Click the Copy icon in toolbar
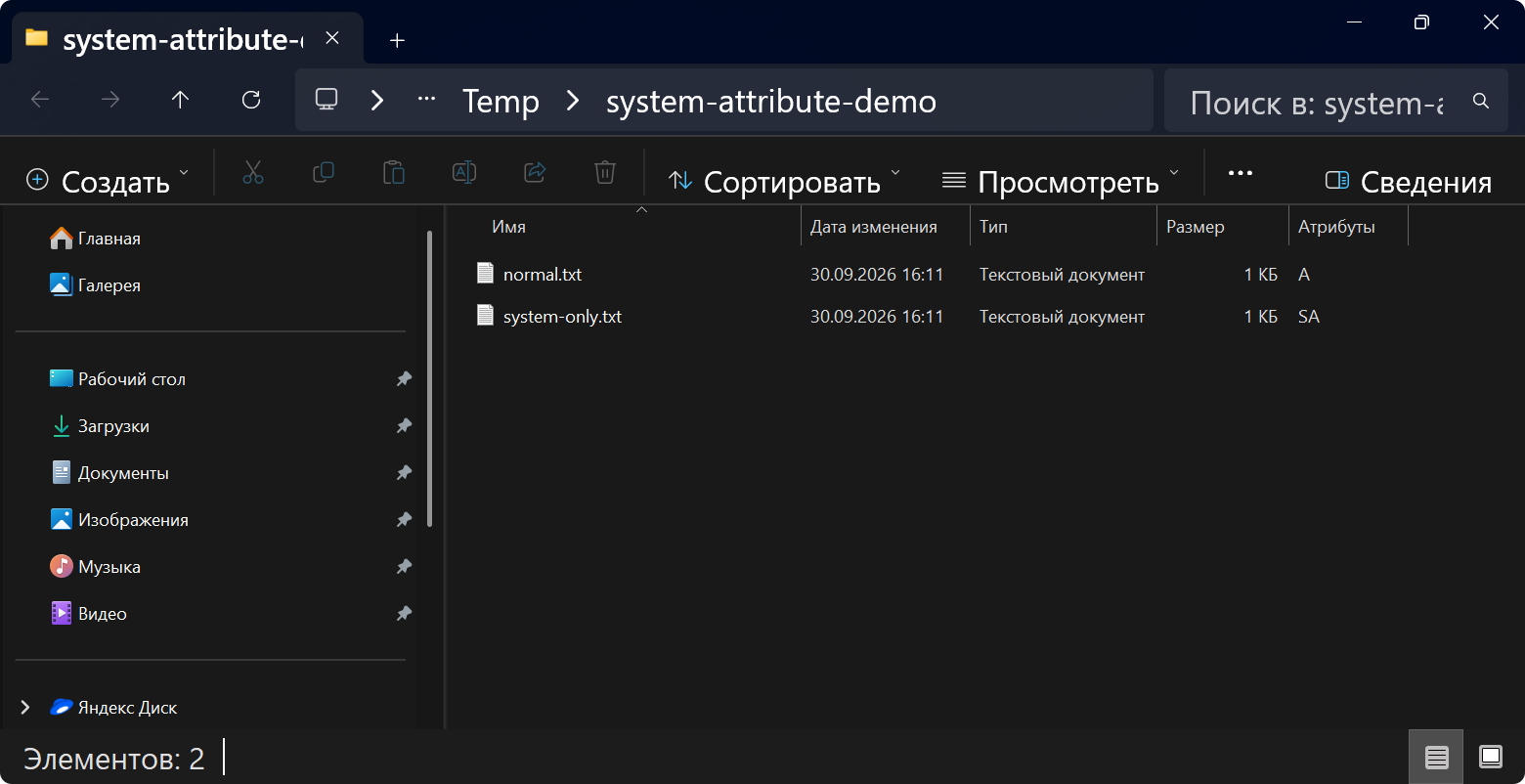 click(x=324, y=173)
